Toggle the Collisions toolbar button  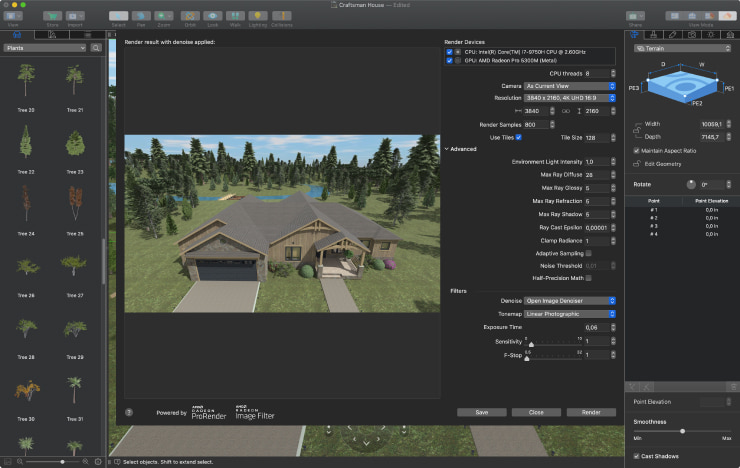tap(282, 16)
